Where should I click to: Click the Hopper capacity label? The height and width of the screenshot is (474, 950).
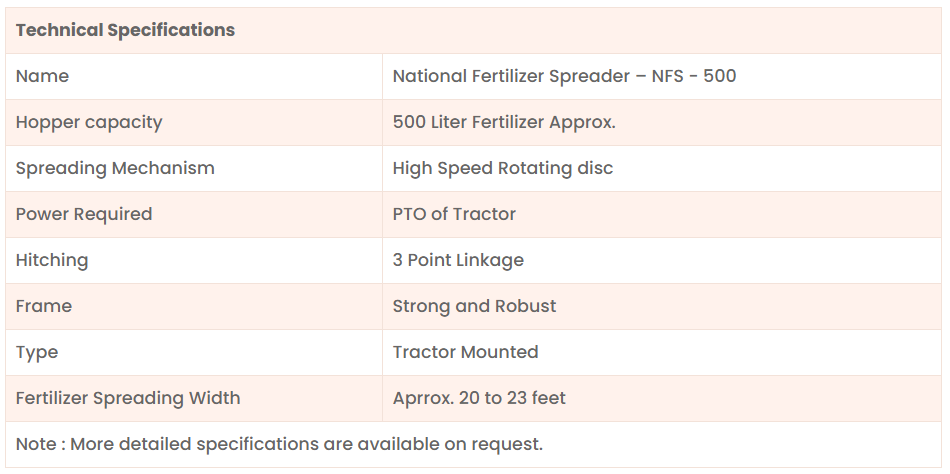tap(89, 122)
